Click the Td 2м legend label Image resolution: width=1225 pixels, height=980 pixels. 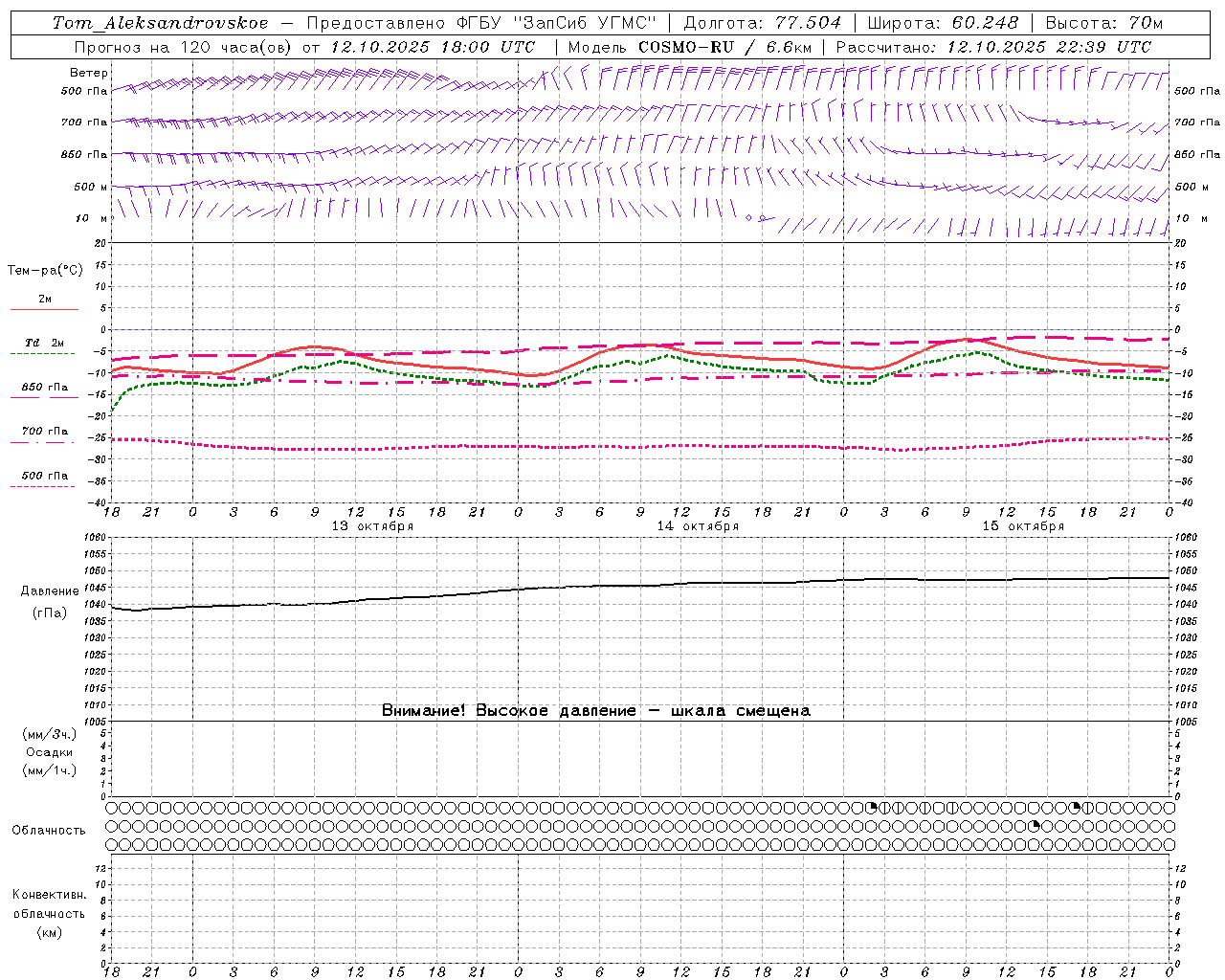tap(44, 343)
